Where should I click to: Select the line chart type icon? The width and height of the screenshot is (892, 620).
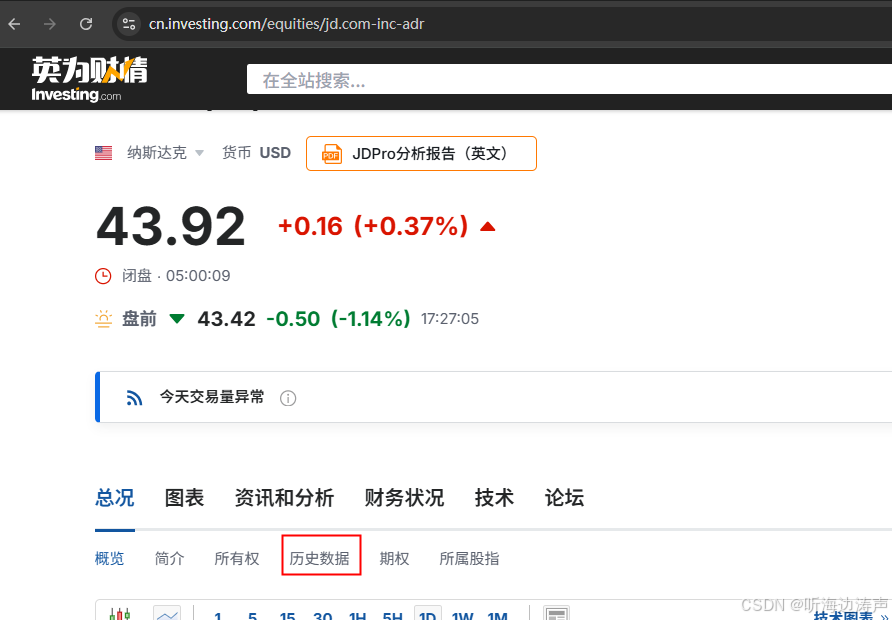[x=167, y=613]
